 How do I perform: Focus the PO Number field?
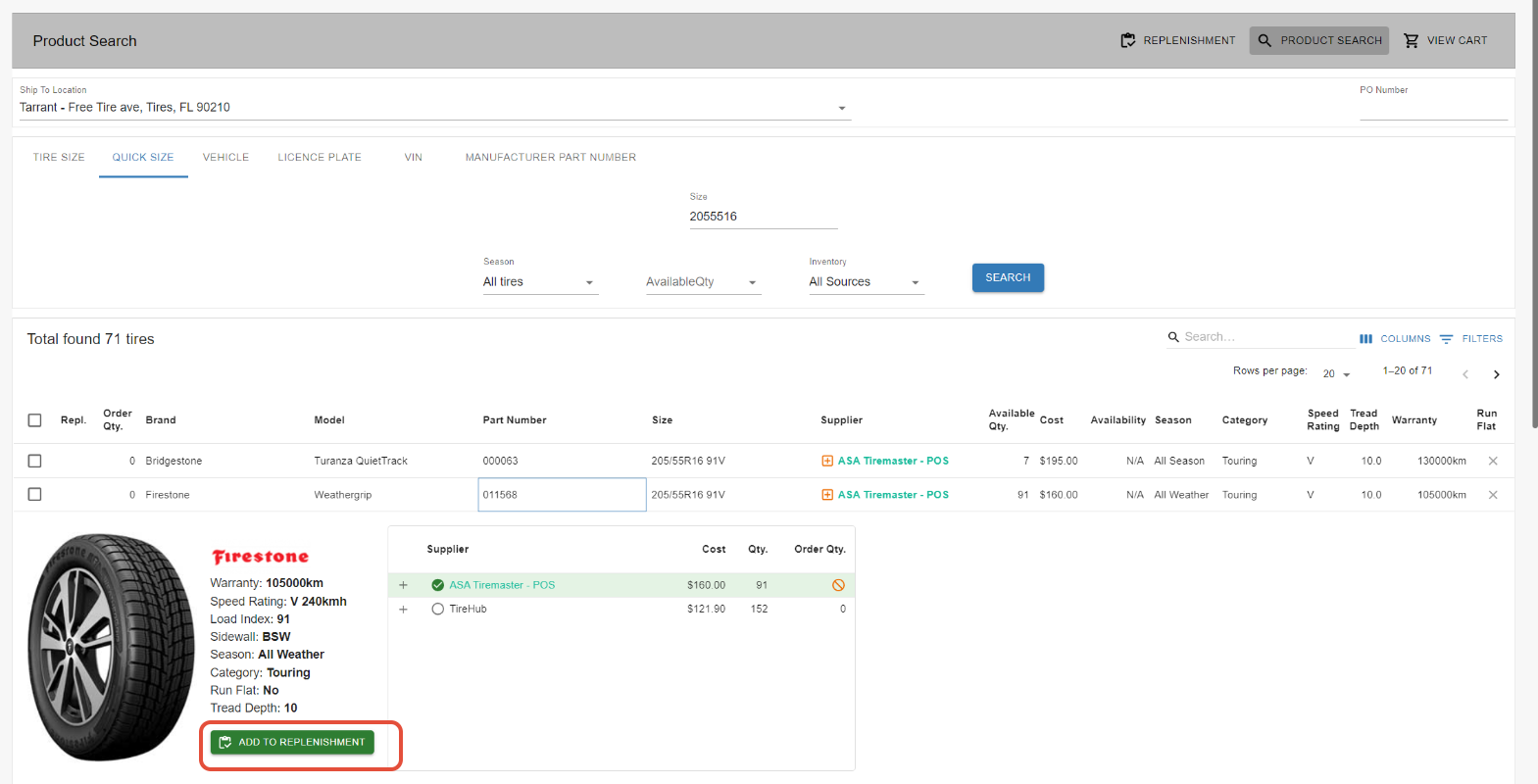(x=1433, y=108)
